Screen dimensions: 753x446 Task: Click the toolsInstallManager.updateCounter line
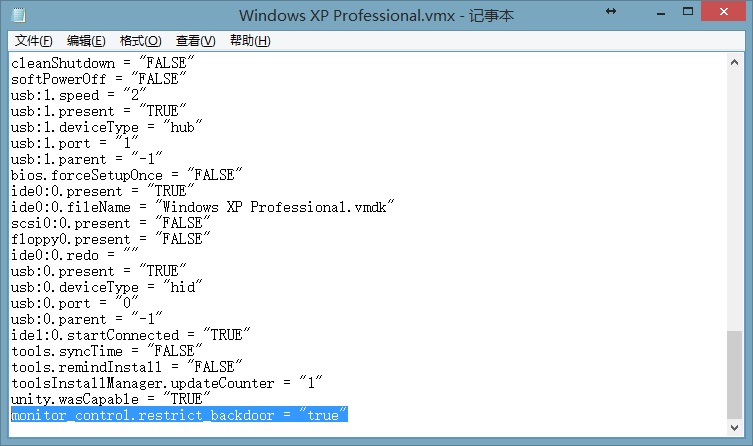166,383
